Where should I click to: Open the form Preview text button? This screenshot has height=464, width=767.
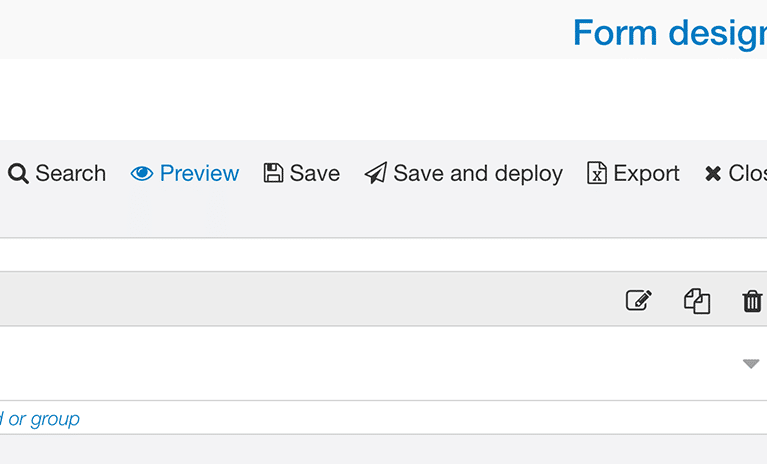pos(199,174)
